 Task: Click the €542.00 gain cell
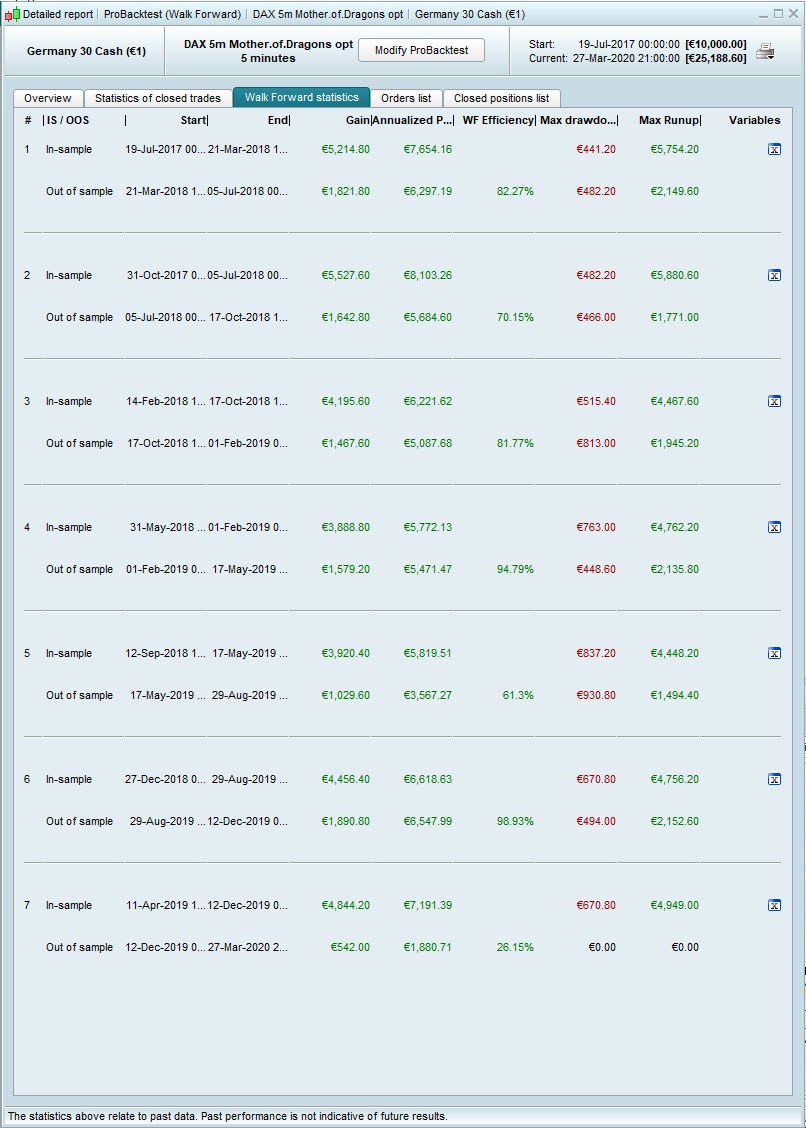[350, 947]
